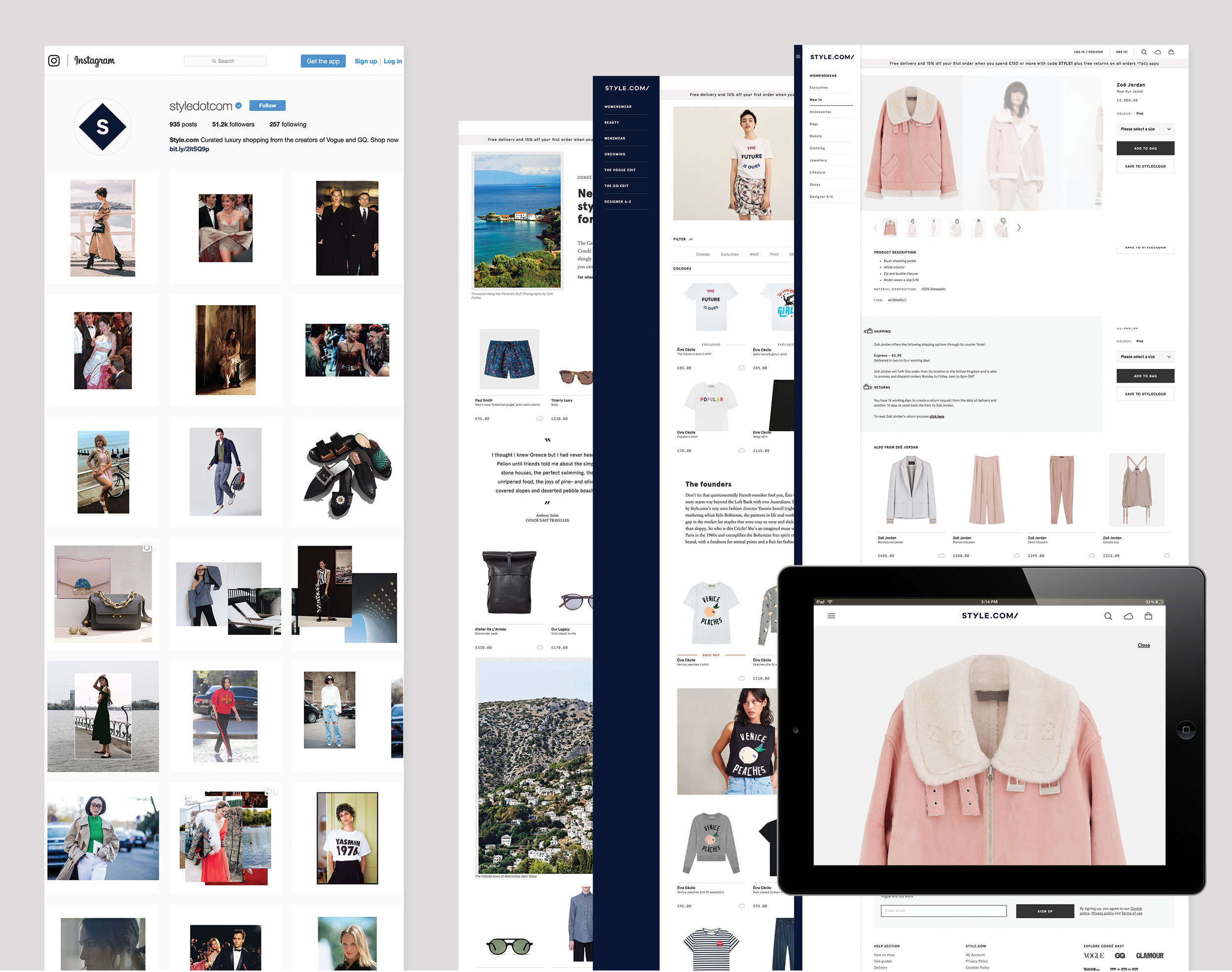Open the returns process 'click here' link
The width and height of the screenshot is (1232, 972).
[936, 416]
